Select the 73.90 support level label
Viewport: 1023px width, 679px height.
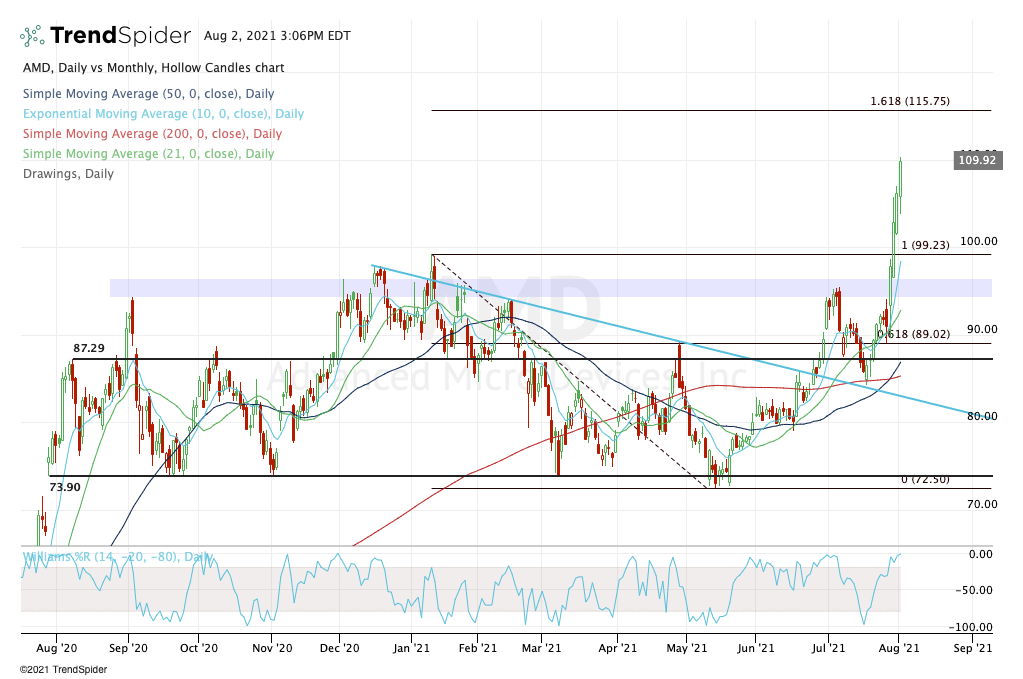[x=66, y=487]
